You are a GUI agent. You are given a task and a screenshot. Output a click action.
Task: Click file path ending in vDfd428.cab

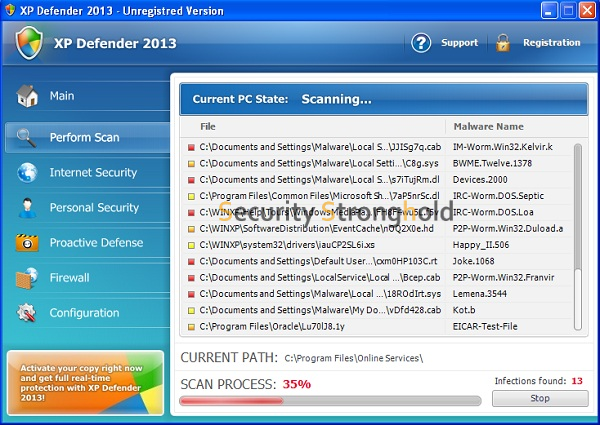point(320,310)
